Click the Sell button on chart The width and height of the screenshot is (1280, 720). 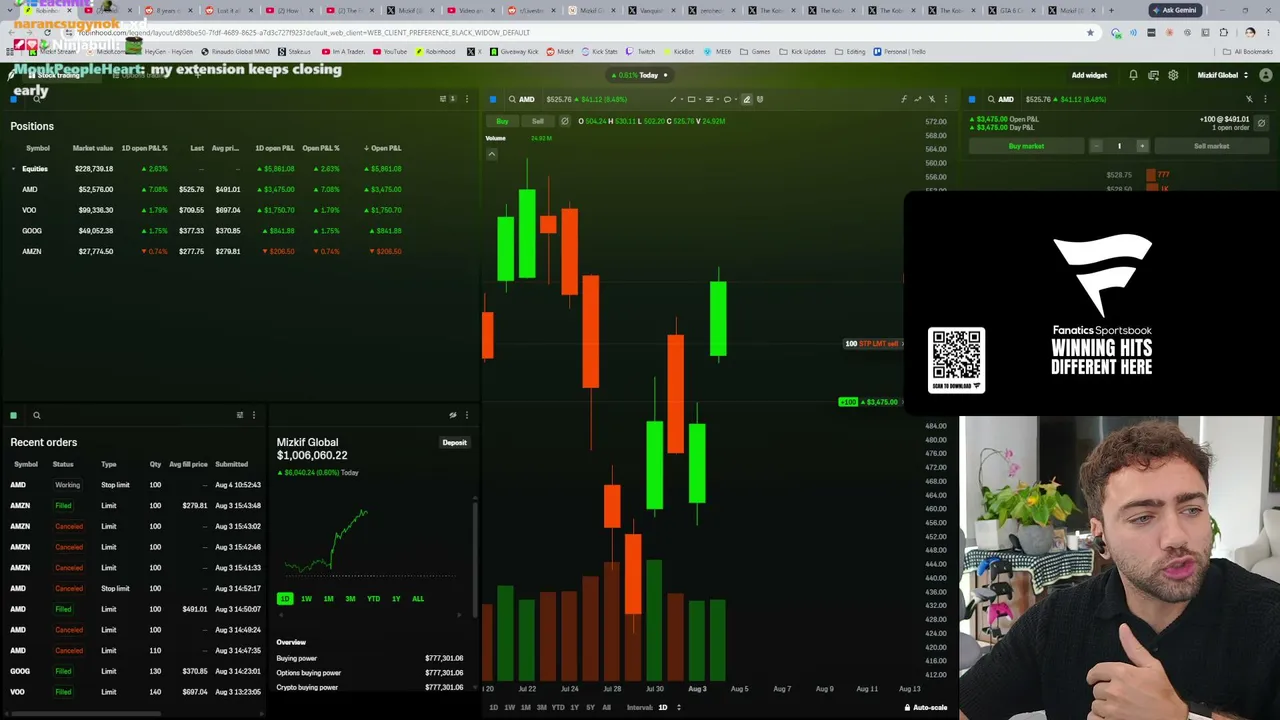coord(538,121)
